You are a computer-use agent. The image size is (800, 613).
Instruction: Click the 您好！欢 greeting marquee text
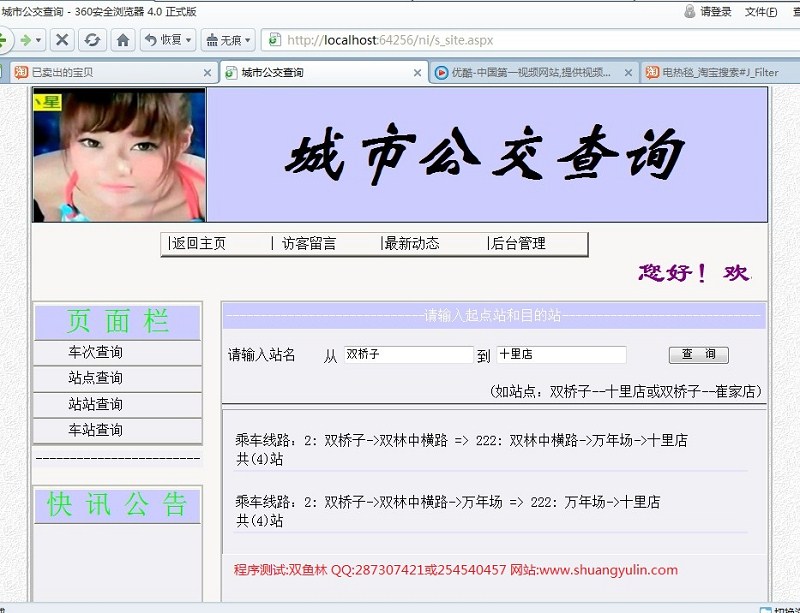point(694,273)
